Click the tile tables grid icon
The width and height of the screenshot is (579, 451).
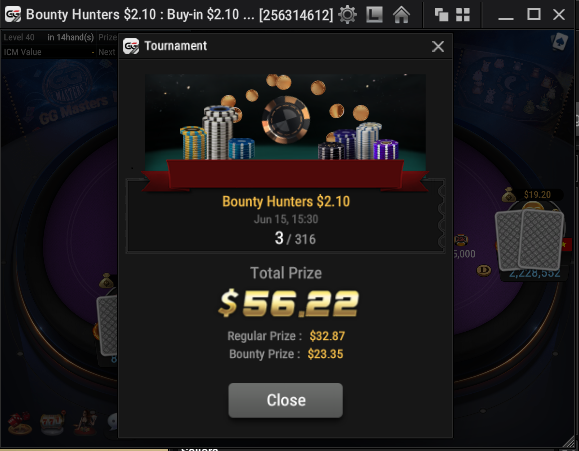[x=463, y=15]
